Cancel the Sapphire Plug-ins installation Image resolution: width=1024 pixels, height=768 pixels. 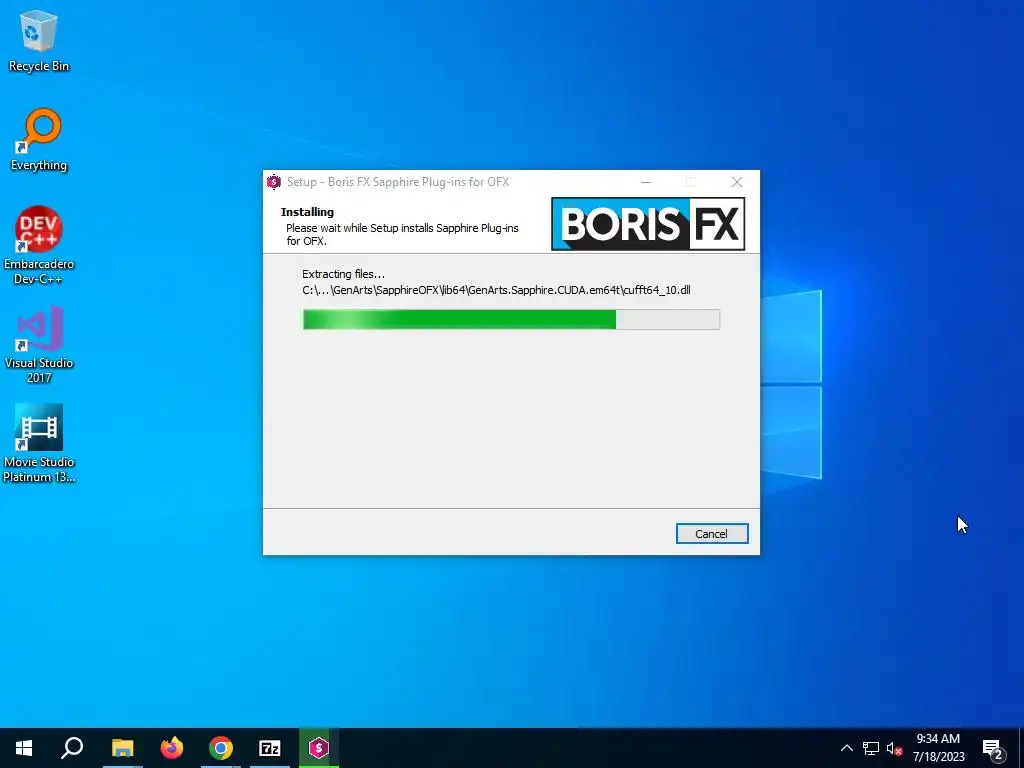pos(712,534)
